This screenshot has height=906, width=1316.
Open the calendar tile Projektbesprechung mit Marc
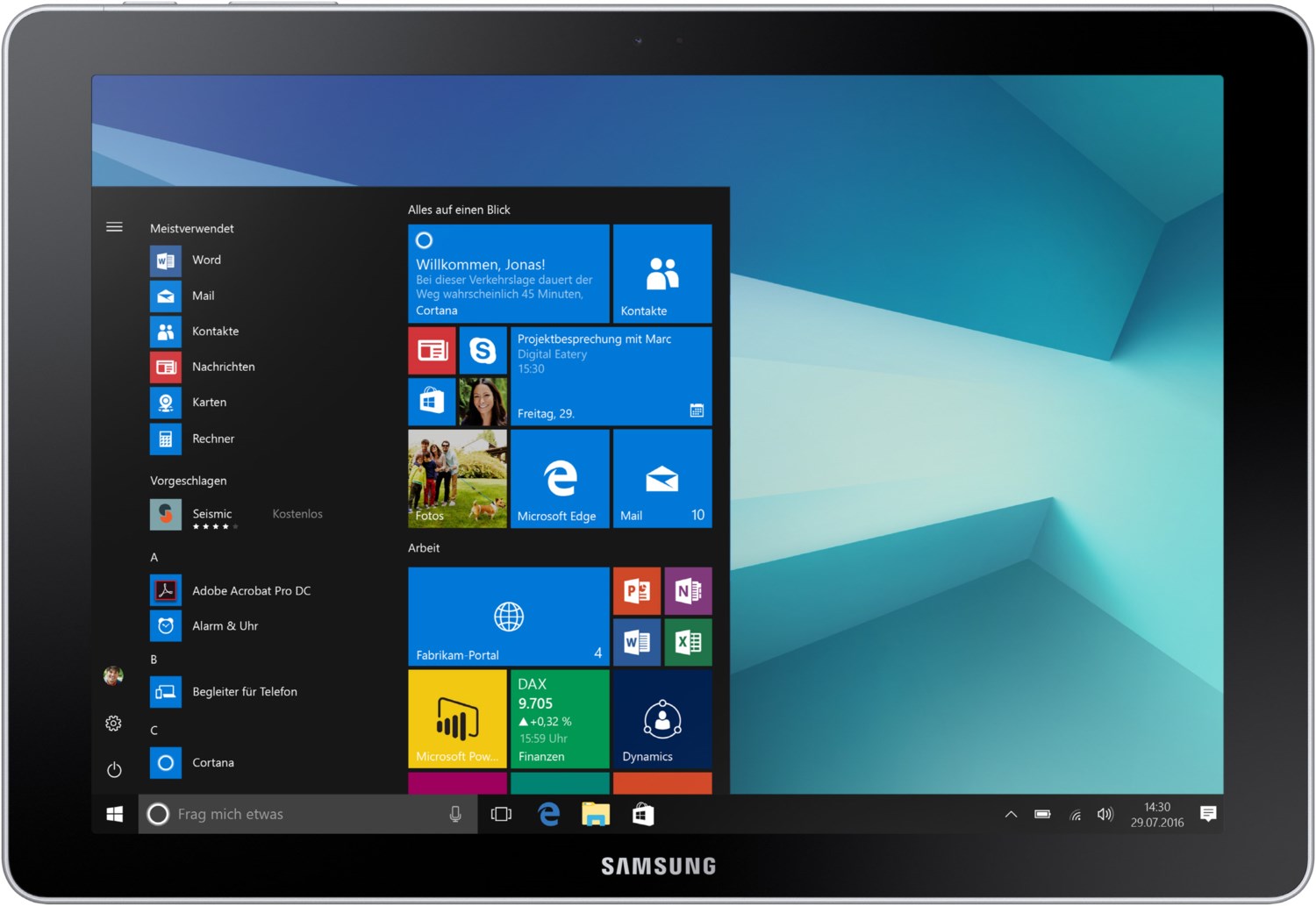pyautogui.click(x=612, y=376)
